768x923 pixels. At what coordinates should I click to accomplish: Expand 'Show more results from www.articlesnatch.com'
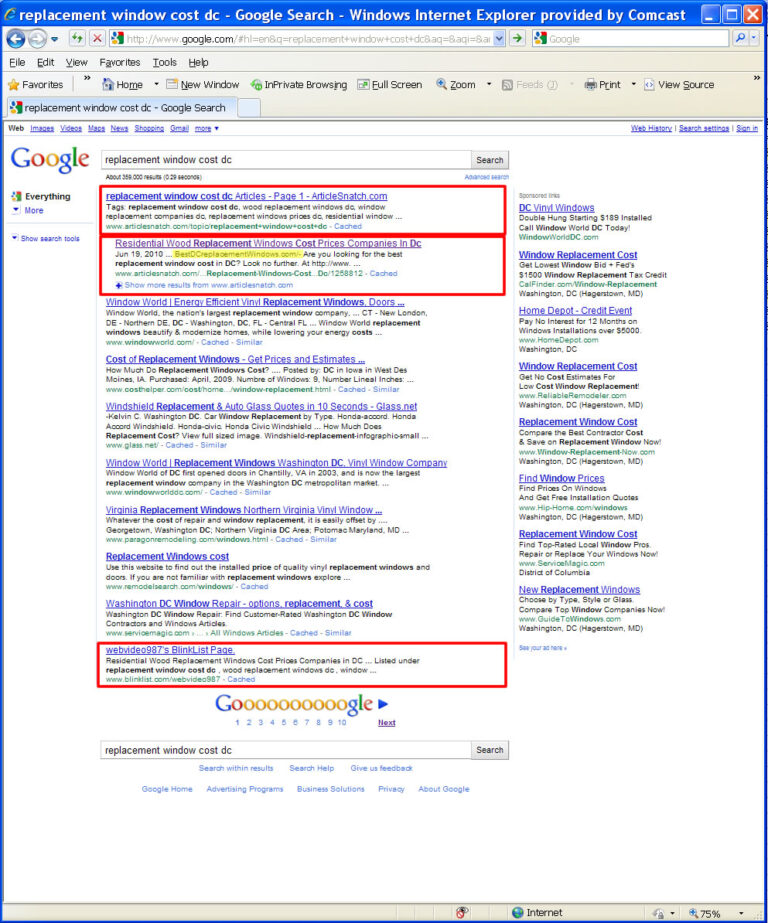(204, 285)
